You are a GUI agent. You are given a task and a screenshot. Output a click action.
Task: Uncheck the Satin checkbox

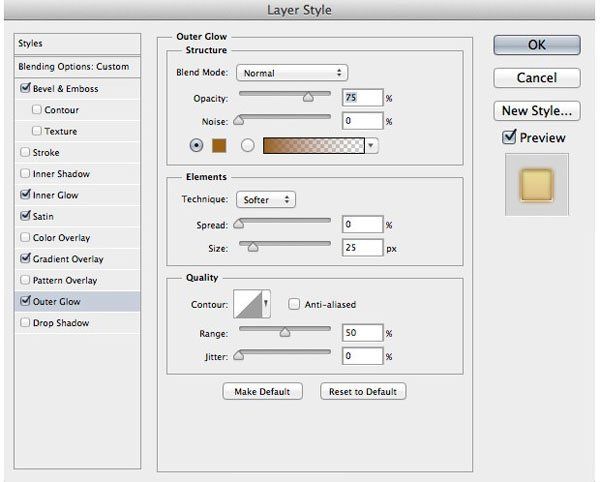coord(25,216)
